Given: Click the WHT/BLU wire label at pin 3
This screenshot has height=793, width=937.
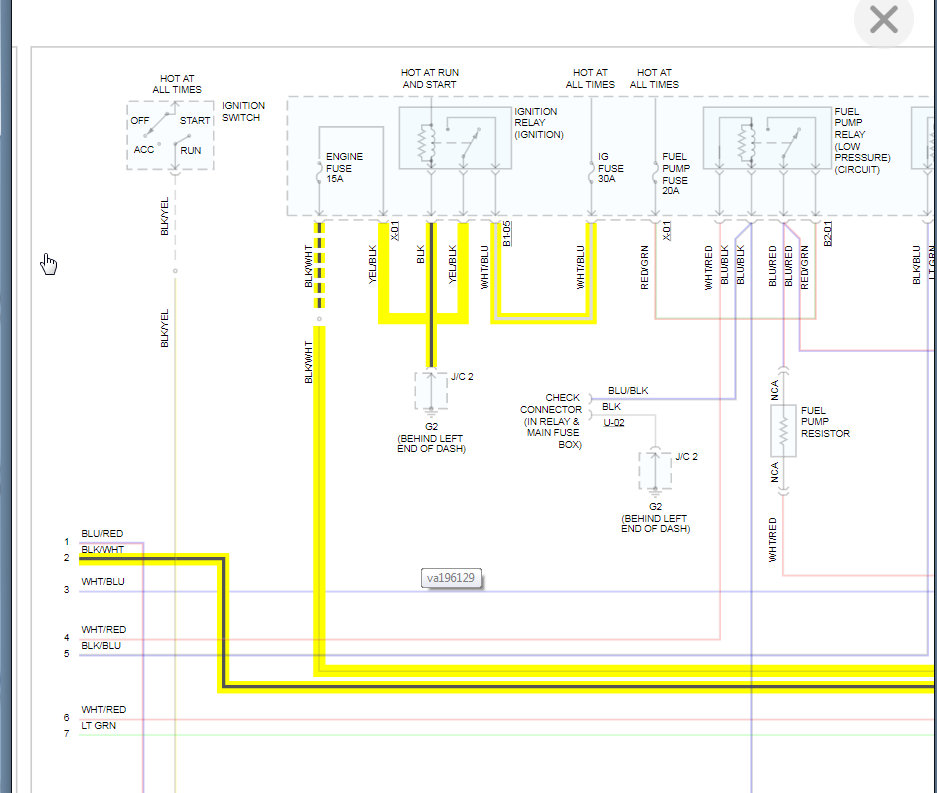Looking at the screenshot, I should (103, 581).
